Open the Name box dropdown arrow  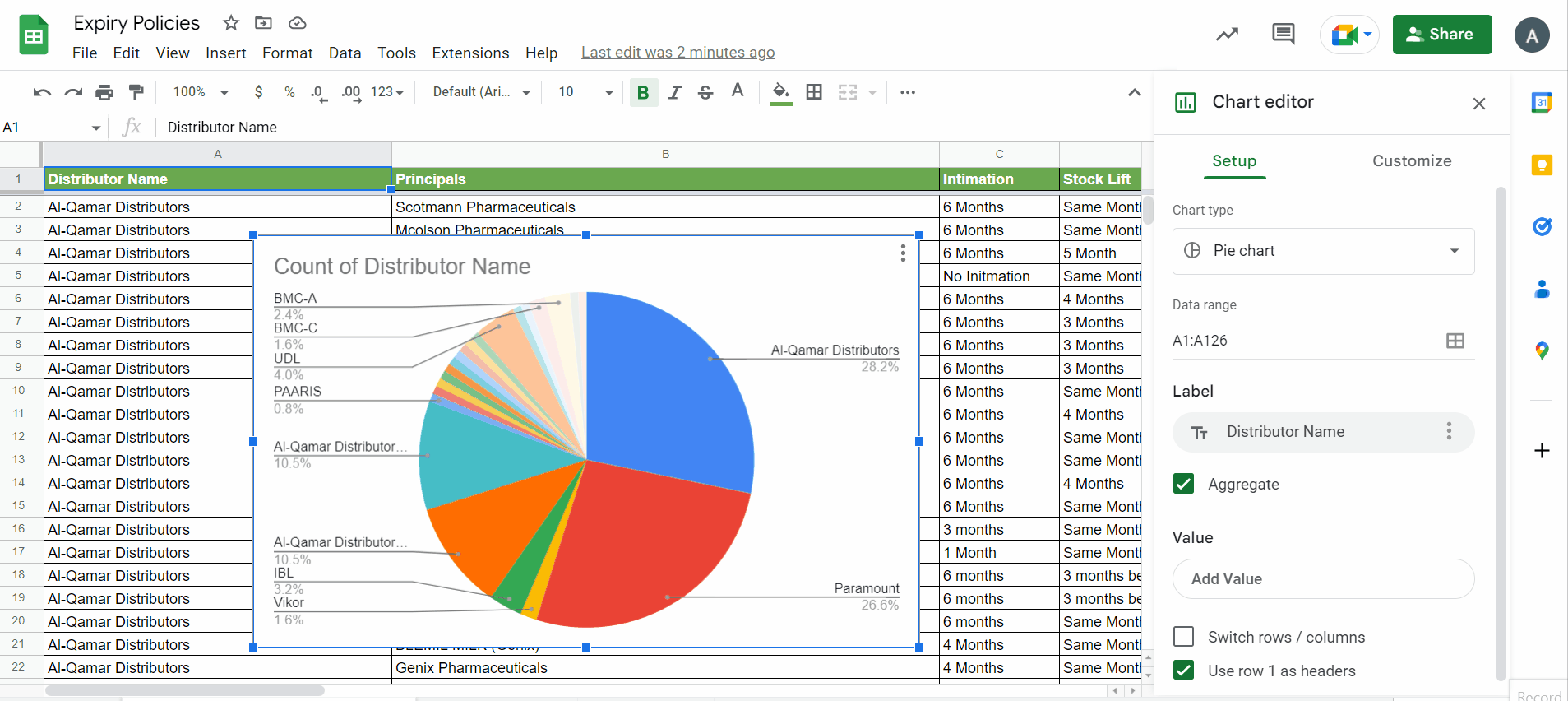pos(96,128)
